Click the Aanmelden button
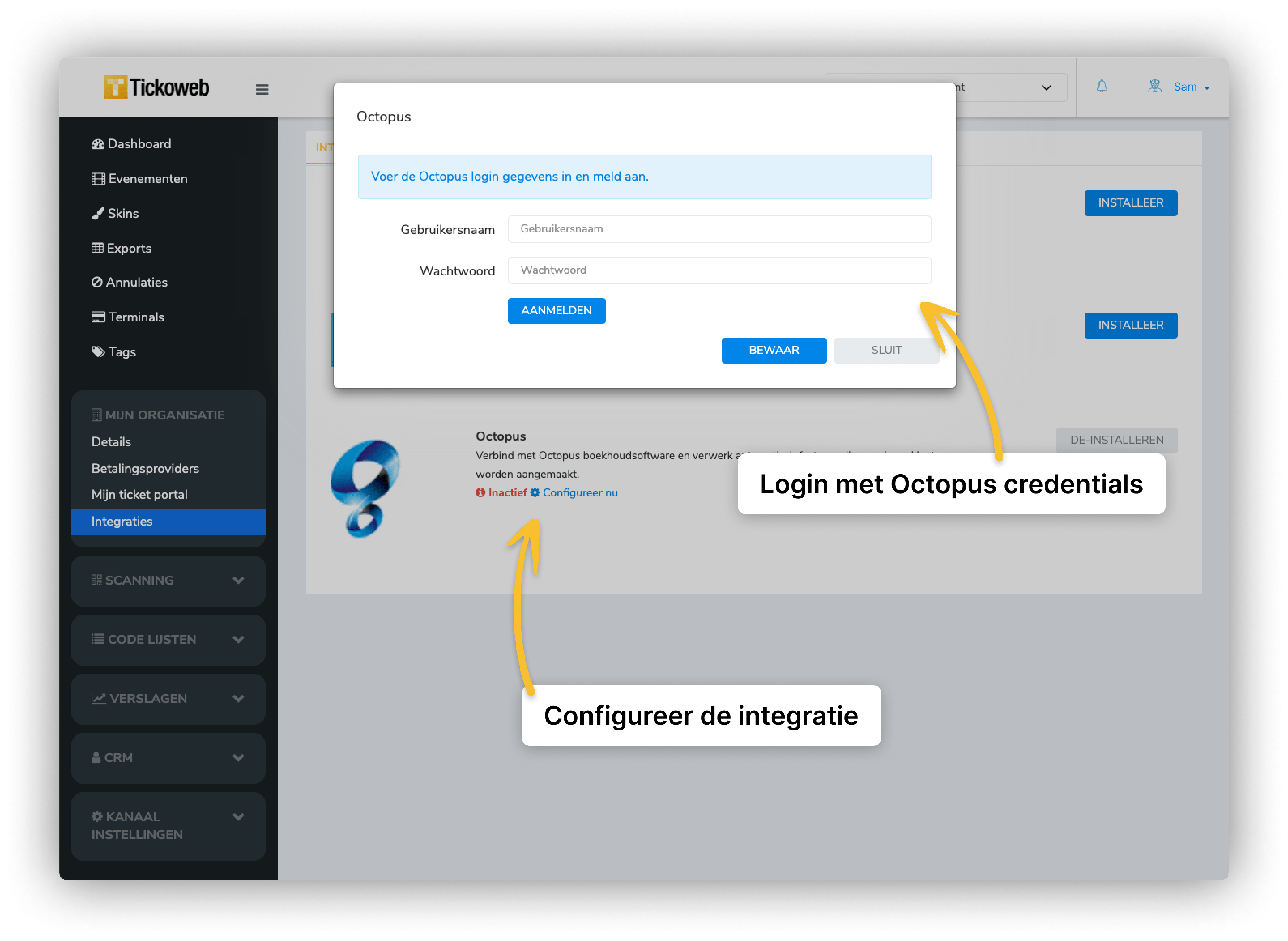The width and height of the screenshot is (1288, 941). tap(557, 311)
